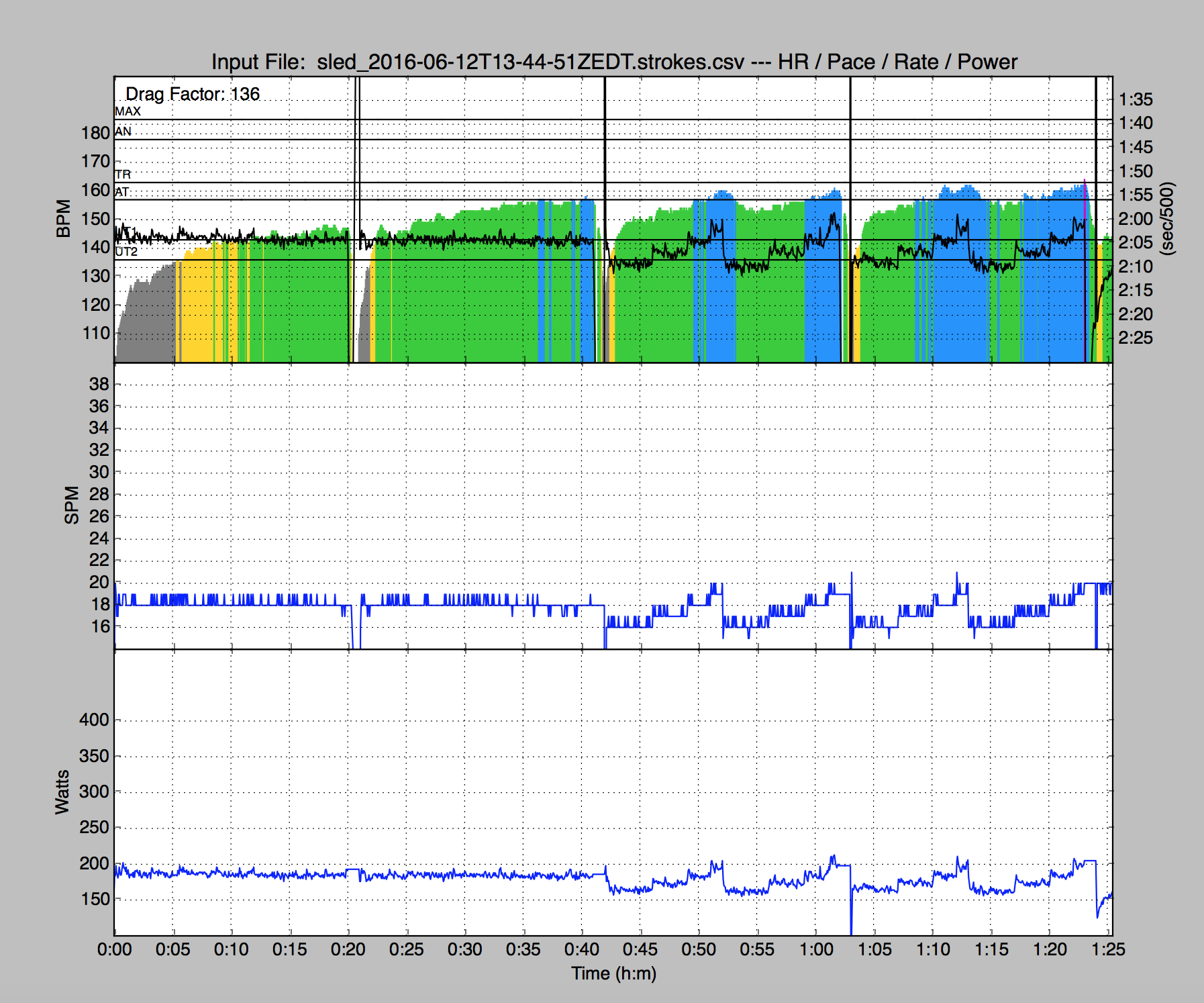
Task: Click the 180 tick on the BPM axis
Action: click(x=95, y=133)
